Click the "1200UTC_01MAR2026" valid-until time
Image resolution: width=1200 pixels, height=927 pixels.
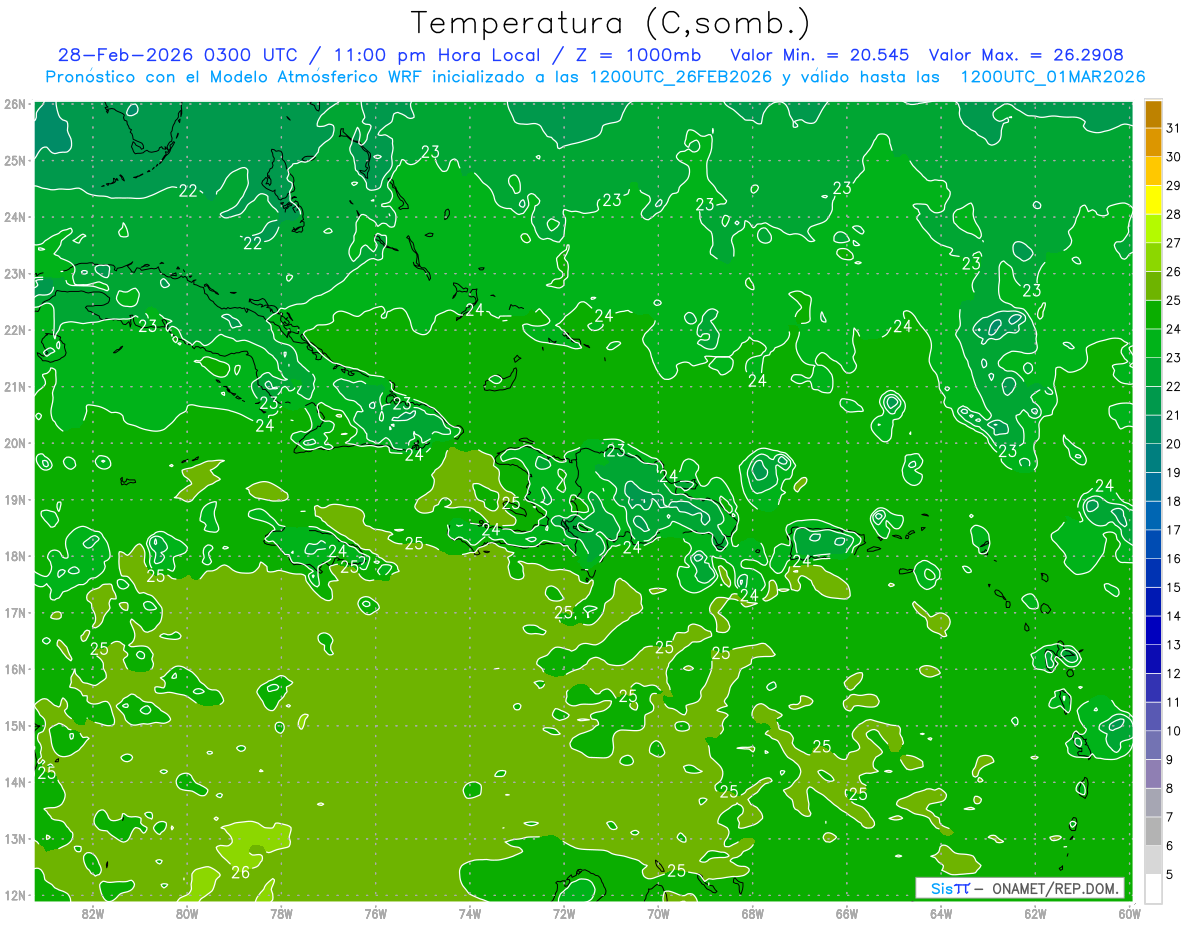[x=1052, y=76]
